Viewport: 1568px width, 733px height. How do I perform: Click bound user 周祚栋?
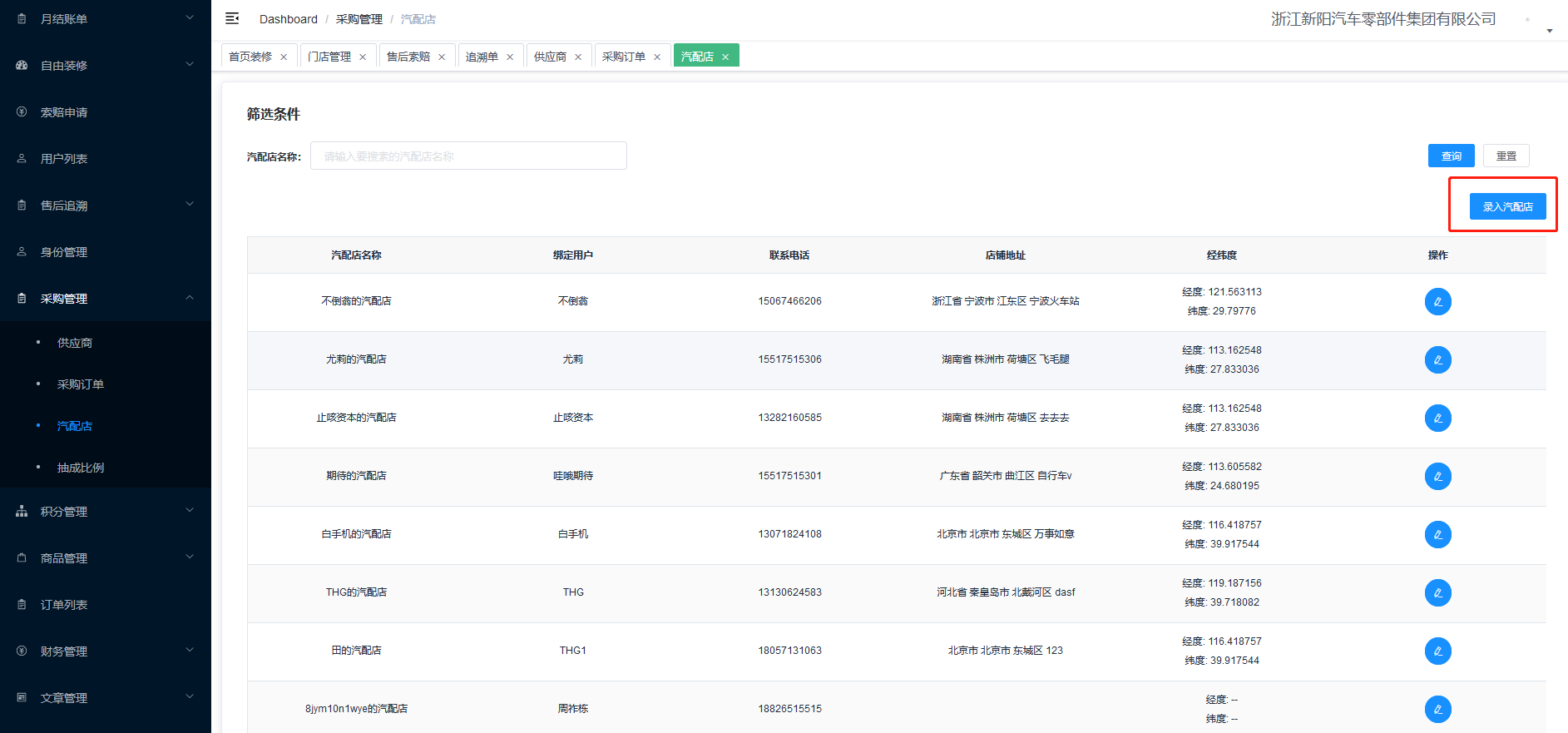pyautogui.click(x=573, y=709)
